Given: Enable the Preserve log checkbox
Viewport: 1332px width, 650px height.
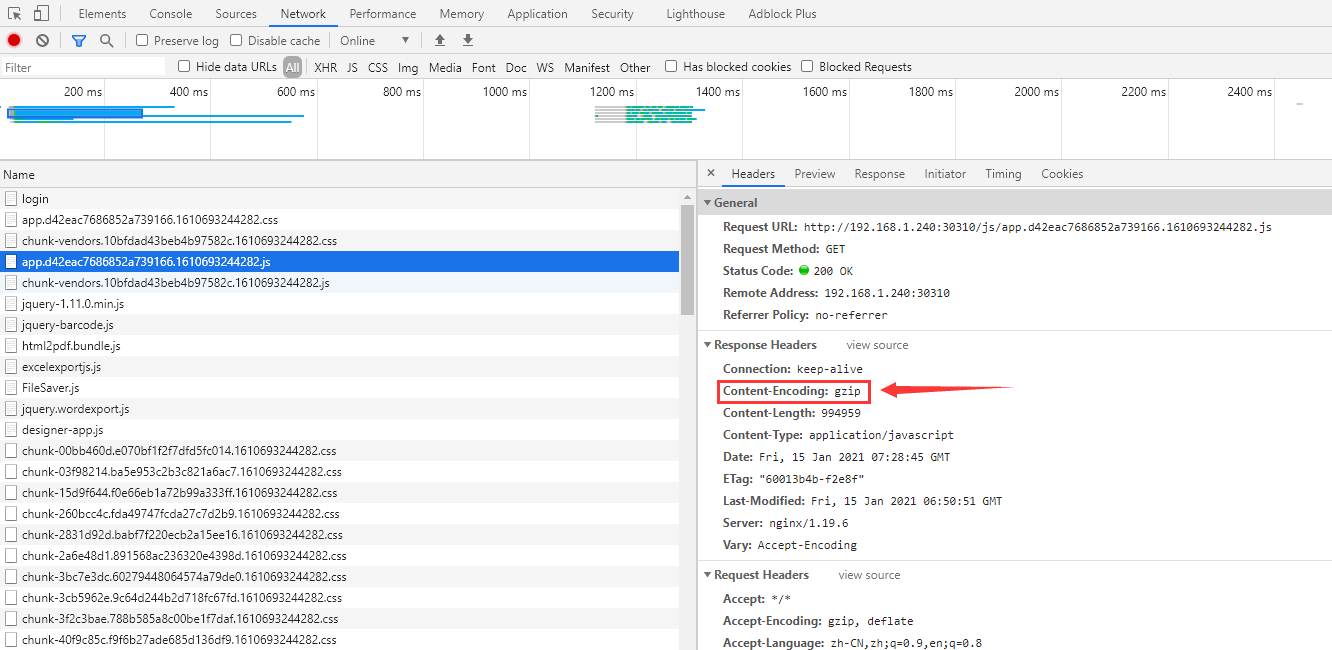Looking at the screenshot, I should click(x=142, y=40).
